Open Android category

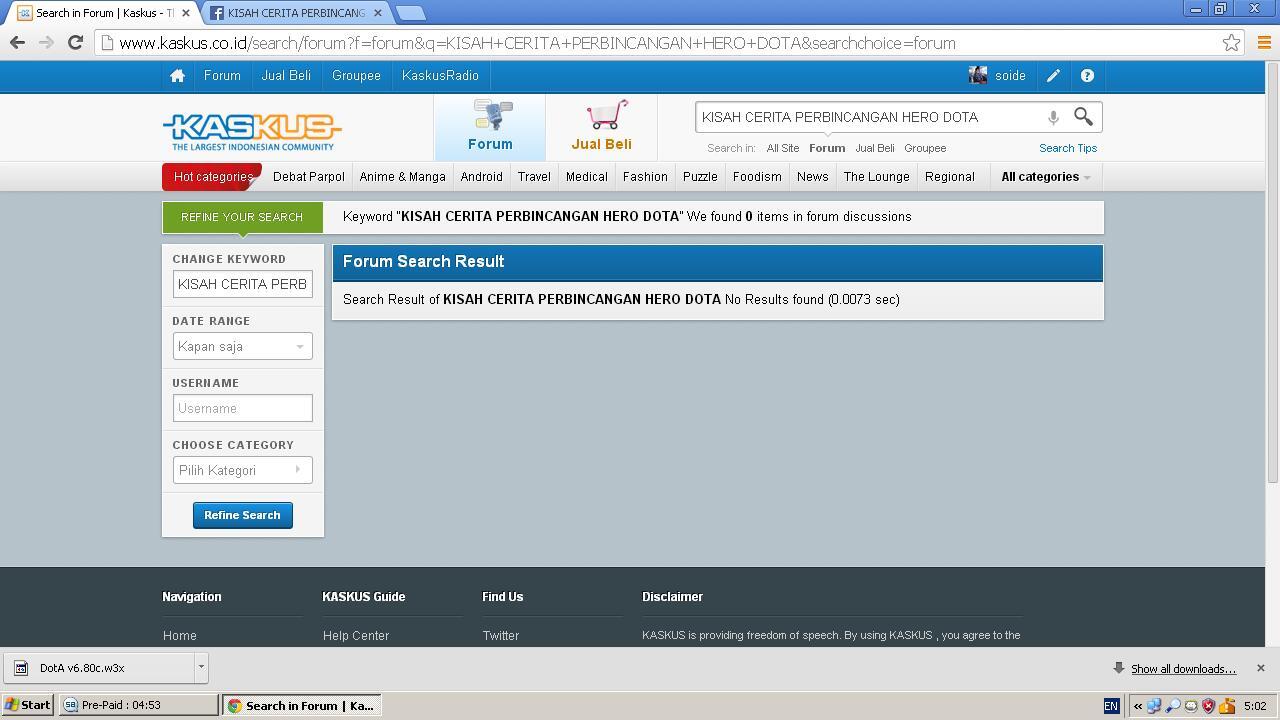[481, 177]
